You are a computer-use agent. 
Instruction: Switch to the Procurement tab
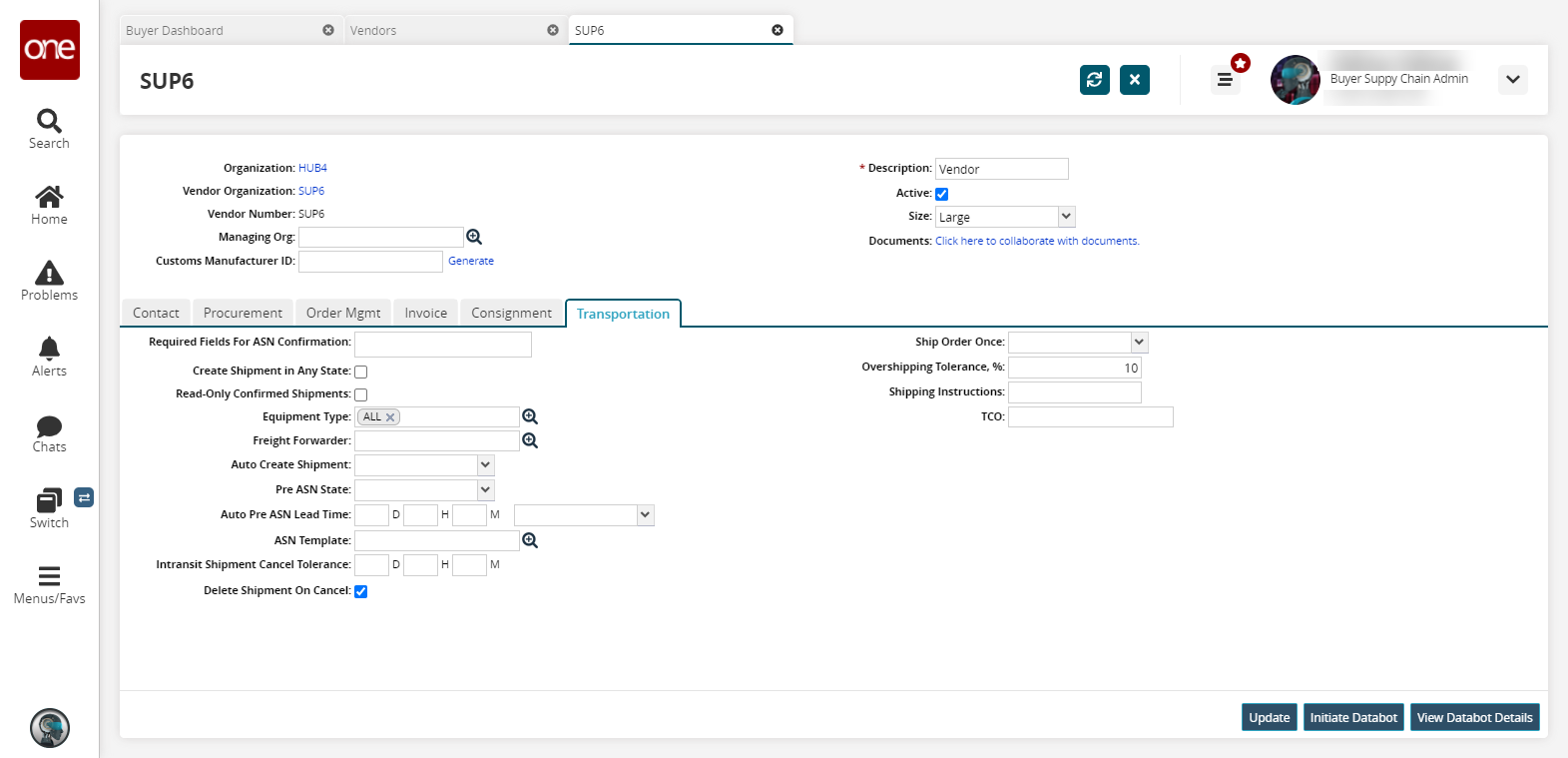[x=243, y=314]
